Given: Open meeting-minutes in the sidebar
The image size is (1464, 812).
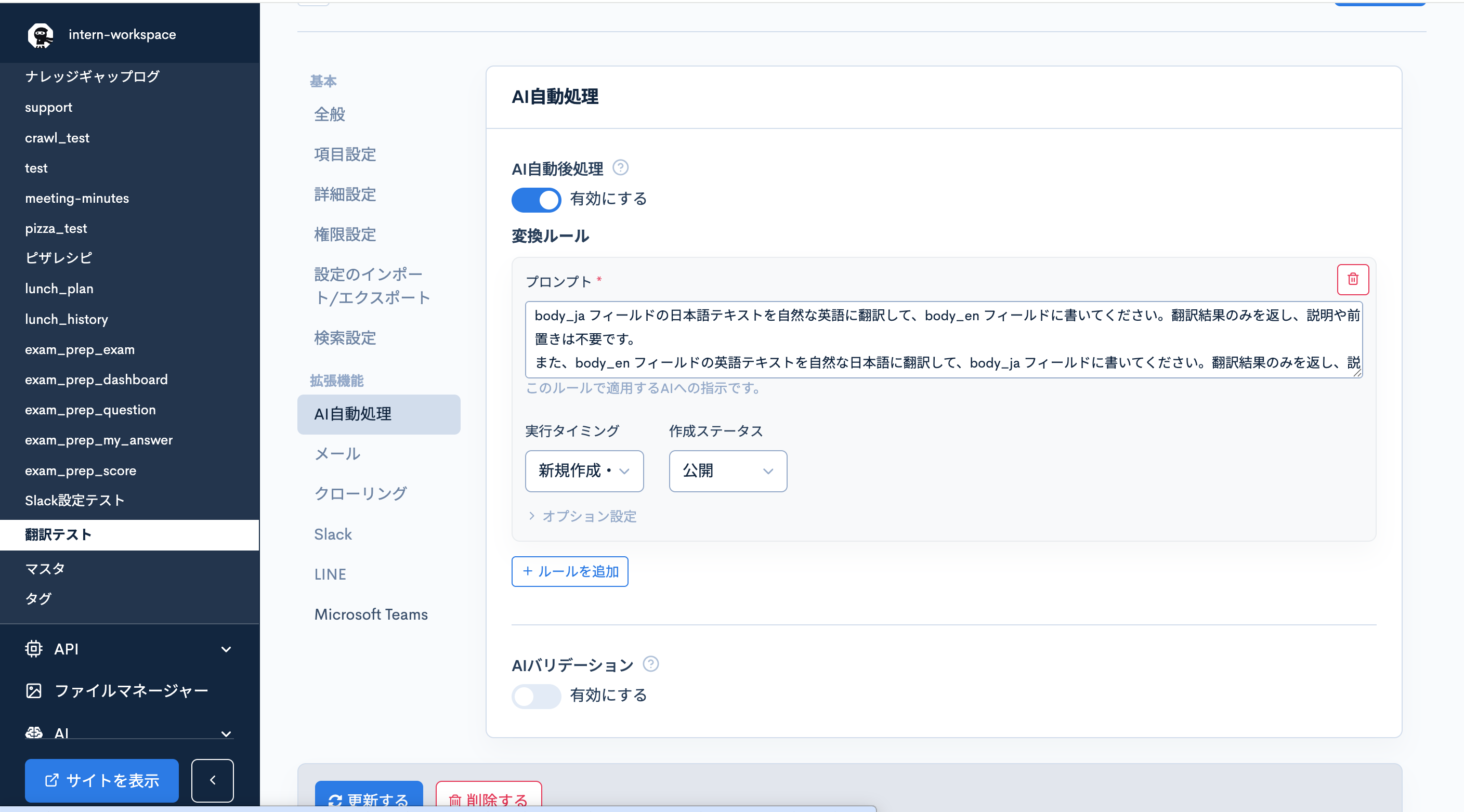Looking at the screenshot, I should (77, 198).
